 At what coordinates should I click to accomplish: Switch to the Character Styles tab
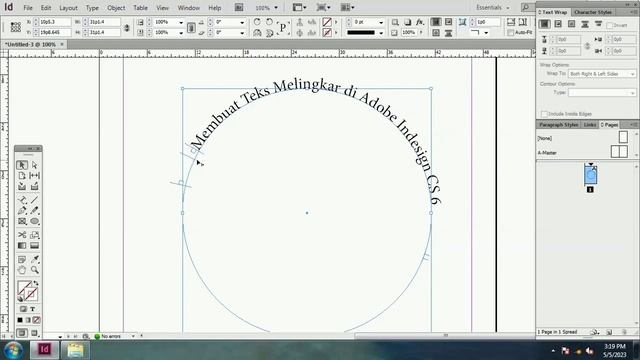tap(593, 12)
